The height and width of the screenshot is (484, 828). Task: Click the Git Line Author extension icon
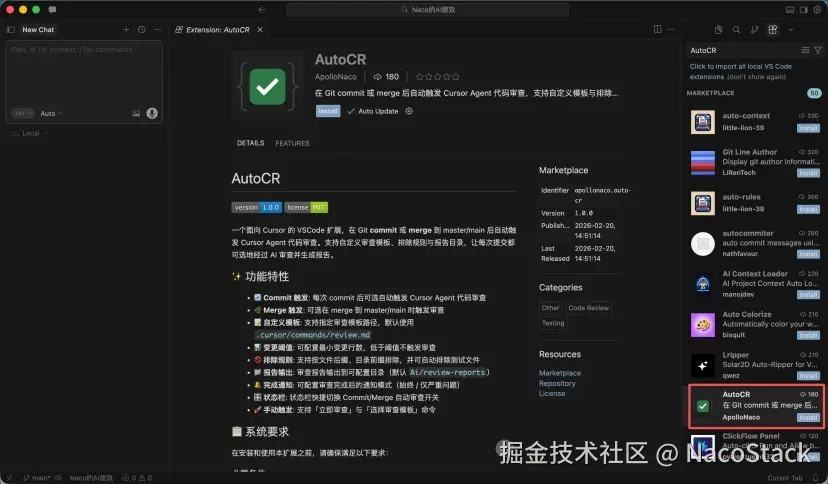click(703, 163)
